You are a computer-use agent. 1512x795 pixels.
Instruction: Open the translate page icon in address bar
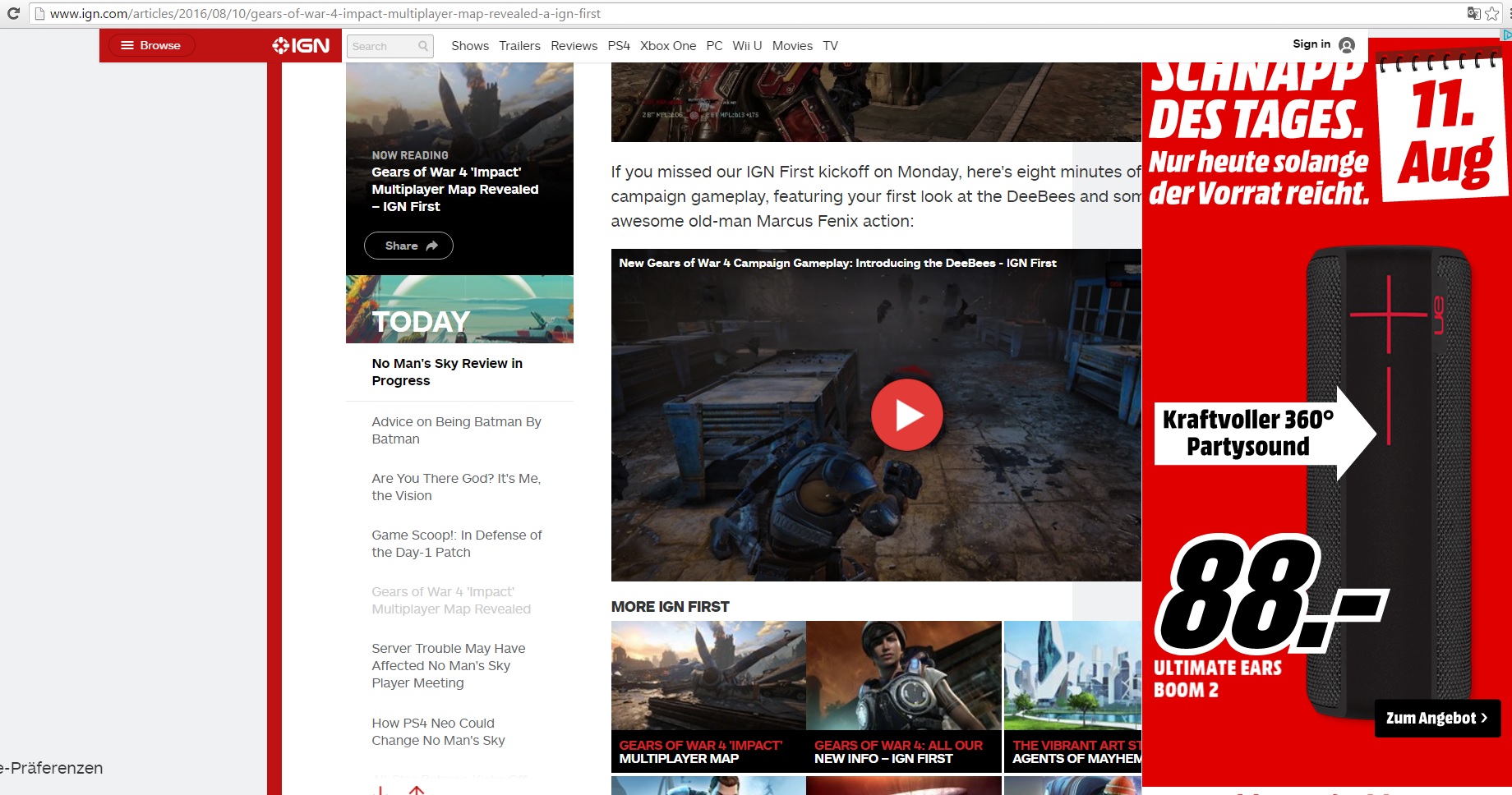(1474, 13)
